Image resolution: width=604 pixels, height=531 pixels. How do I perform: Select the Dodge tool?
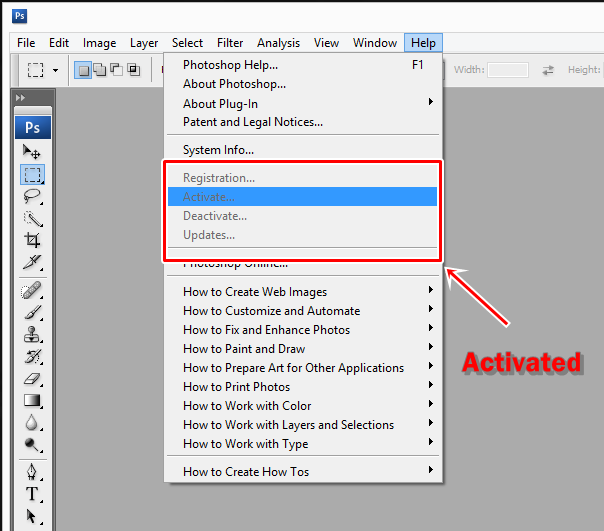click(x=32, y=445)
